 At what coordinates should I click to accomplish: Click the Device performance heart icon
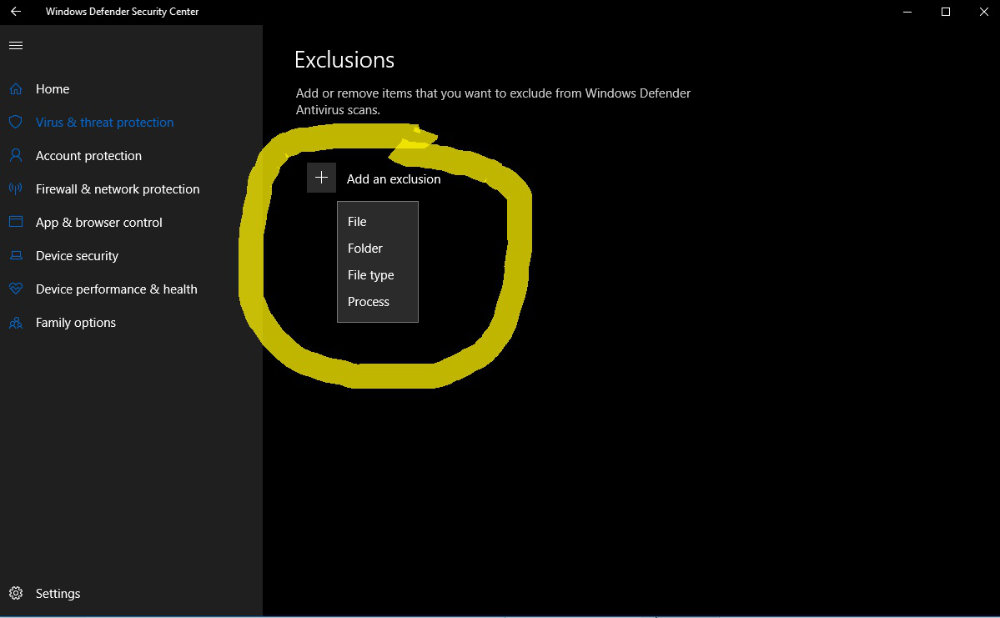16,289
